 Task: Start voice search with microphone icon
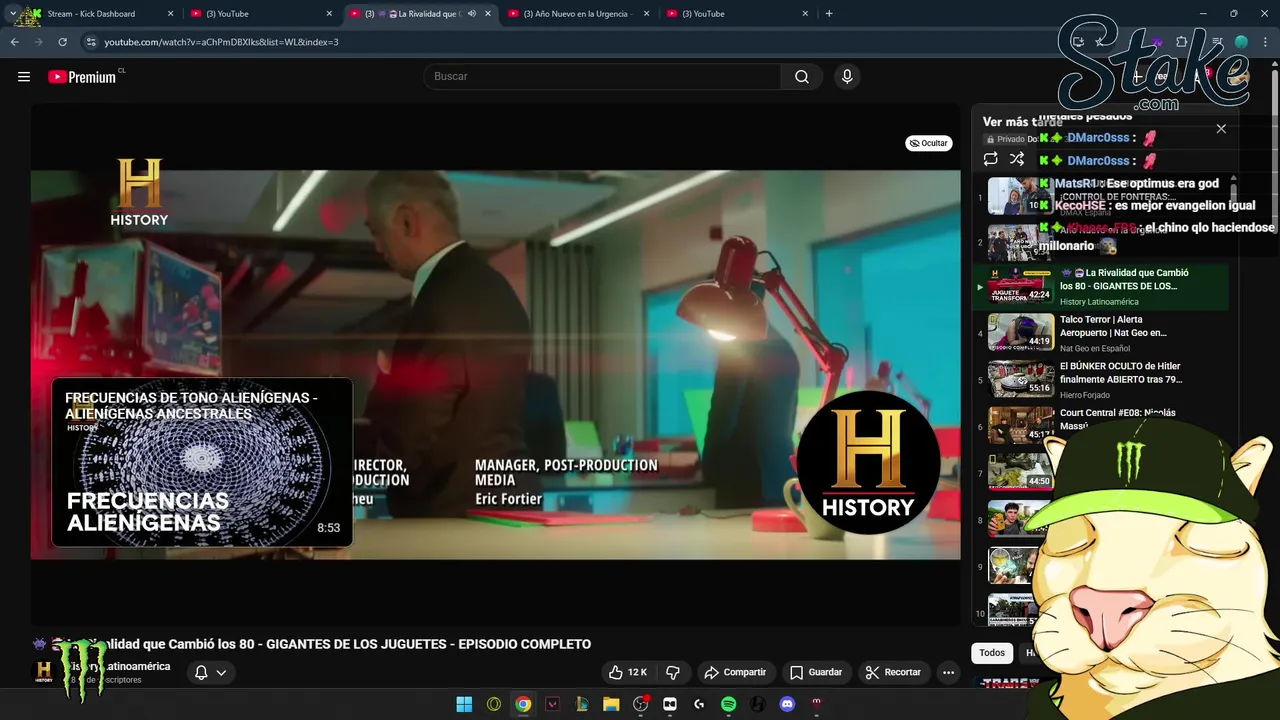(x=847, y=77)
